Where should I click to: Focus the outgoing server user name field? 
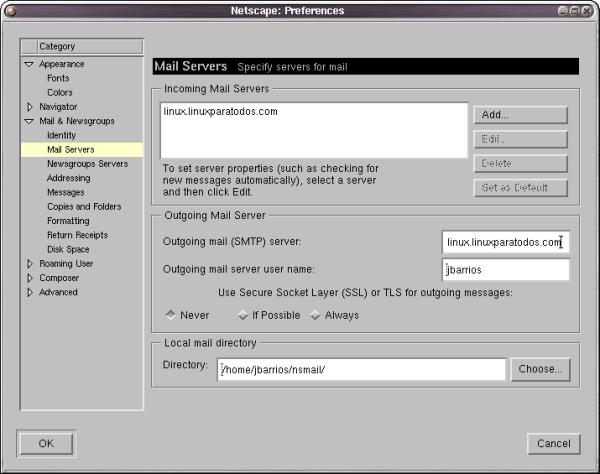505,270
